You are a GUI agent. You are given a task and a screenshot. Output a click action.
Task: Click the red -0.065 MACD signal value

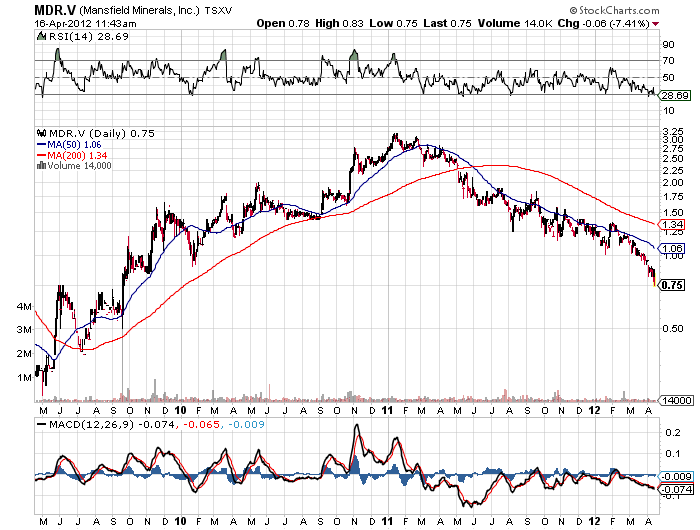tap(200, 424)
